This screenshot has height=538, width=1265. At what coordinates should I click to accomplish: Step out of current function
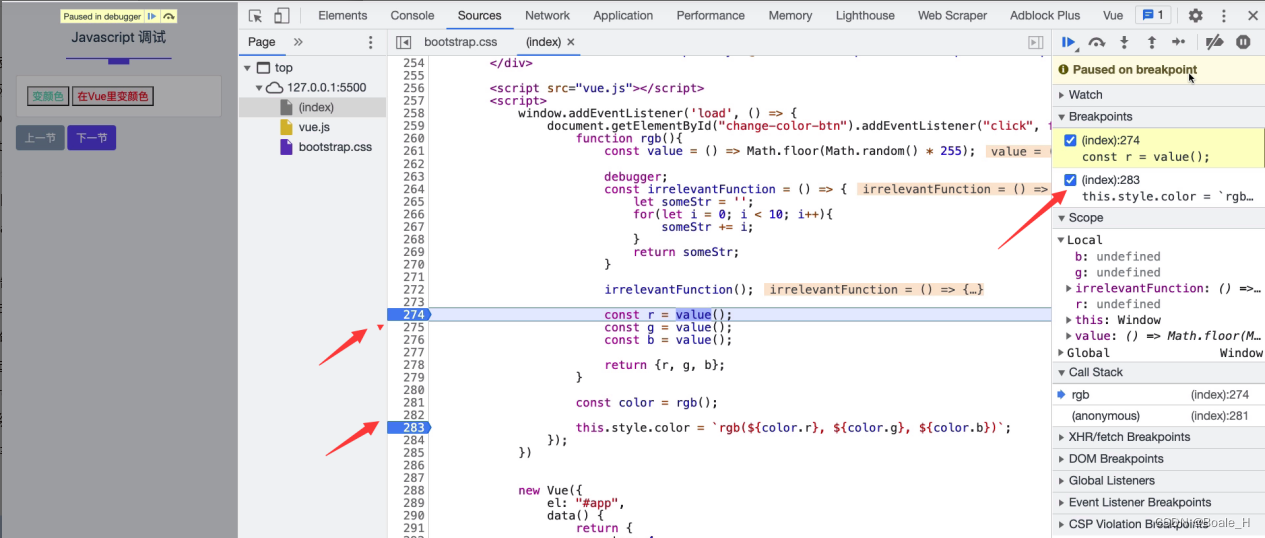1151,42
